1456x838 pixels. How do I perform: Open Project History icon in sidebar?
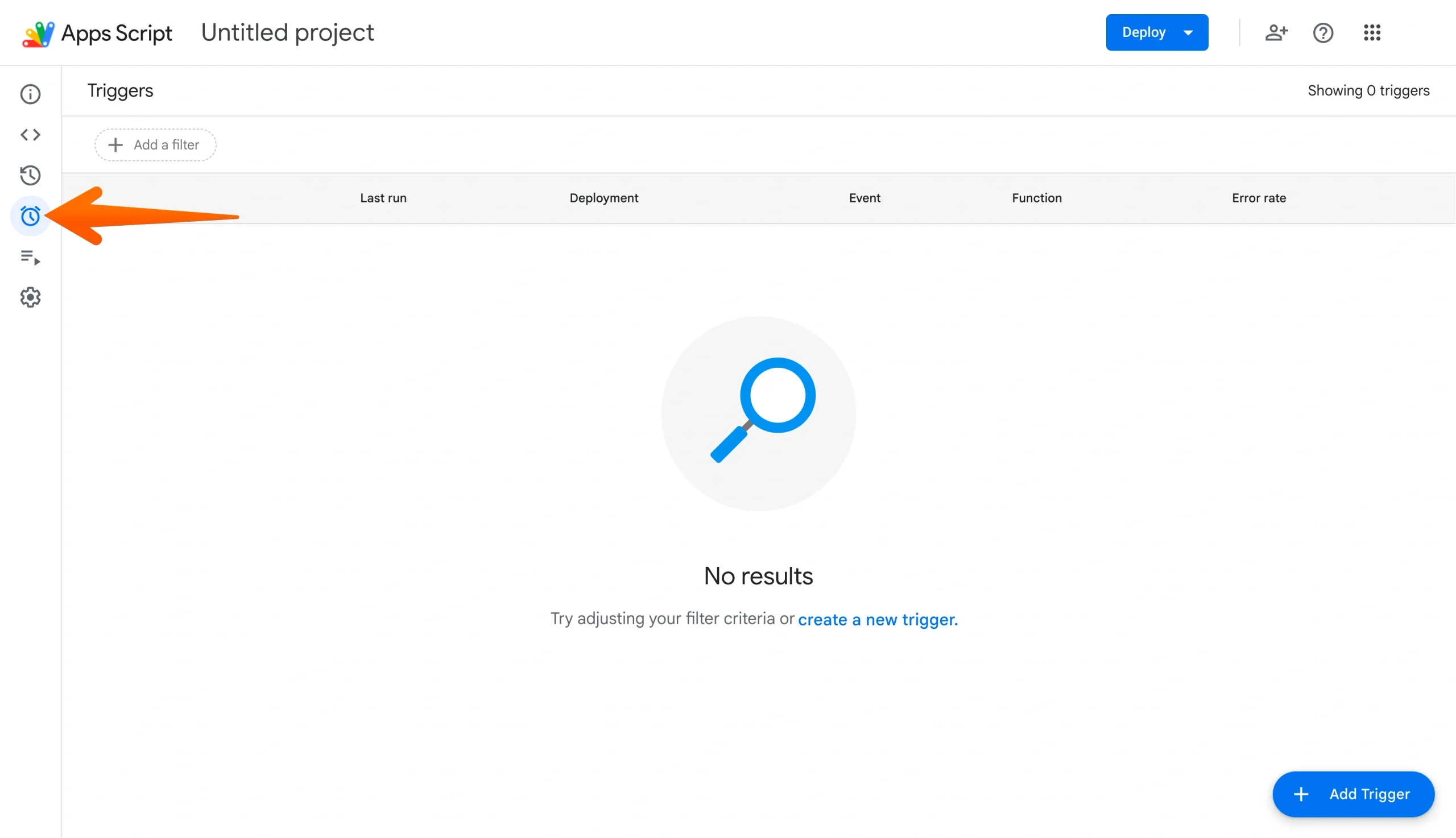[x=31, y=175]
